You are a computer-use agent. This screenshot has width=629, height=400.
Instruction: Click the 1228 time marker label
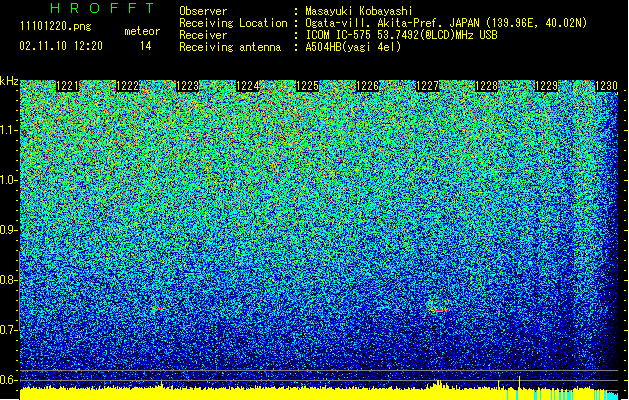click(x=487, y=86)
